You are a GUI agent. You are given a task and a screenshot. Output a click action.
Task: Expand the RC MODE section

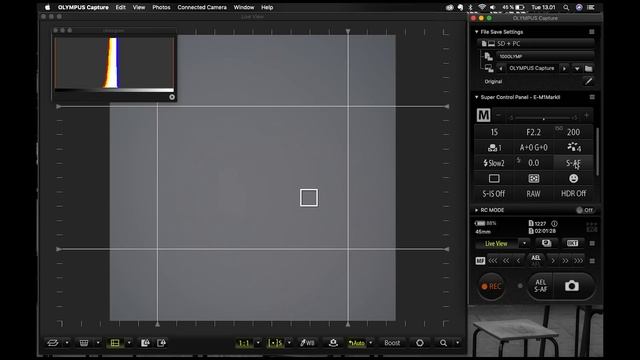pyautogui.click(x=476, y=210)
